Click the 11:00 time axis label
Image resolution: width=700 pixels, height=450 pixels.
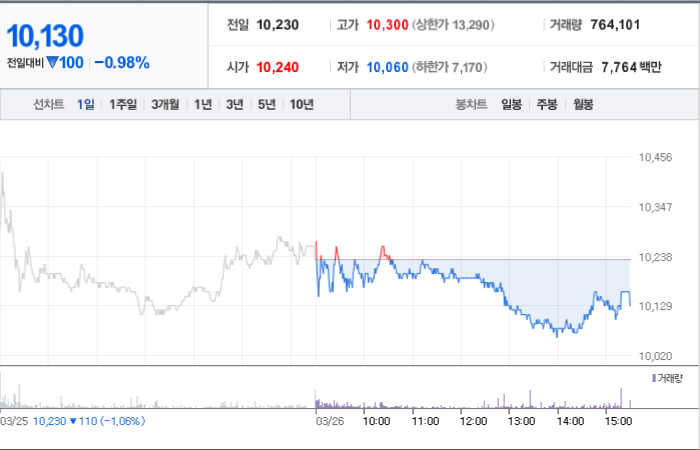click(425, 421)
